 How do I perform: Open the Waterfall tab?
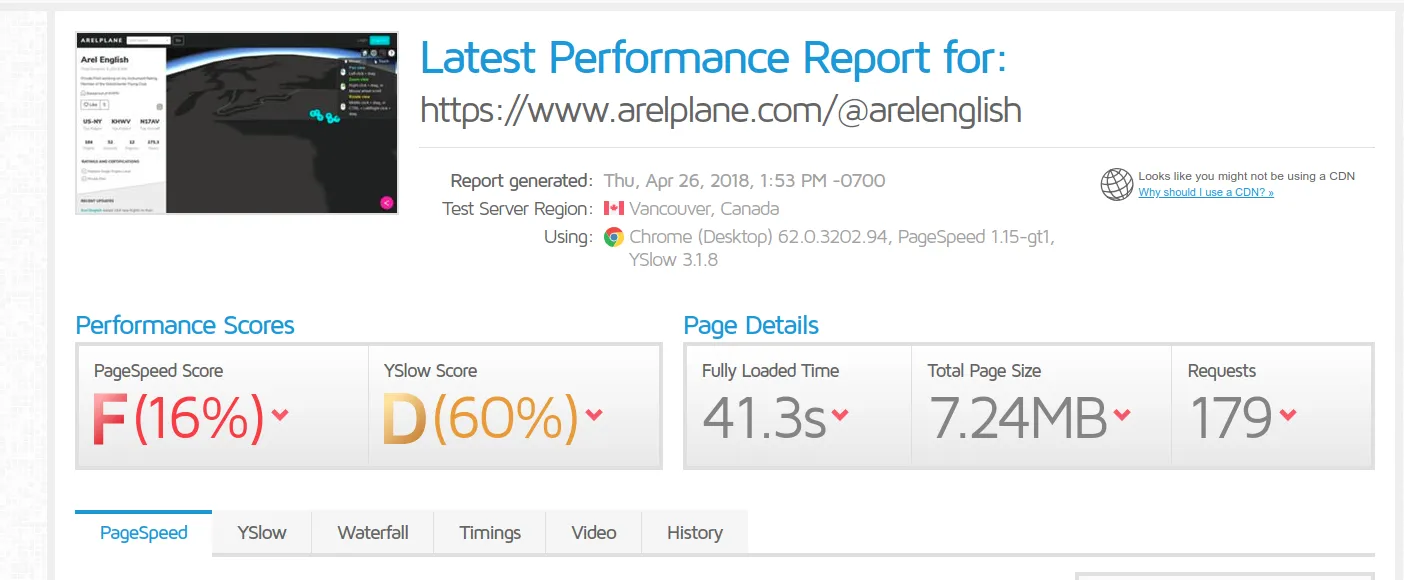pyautogui.click(x=373, y=533)
